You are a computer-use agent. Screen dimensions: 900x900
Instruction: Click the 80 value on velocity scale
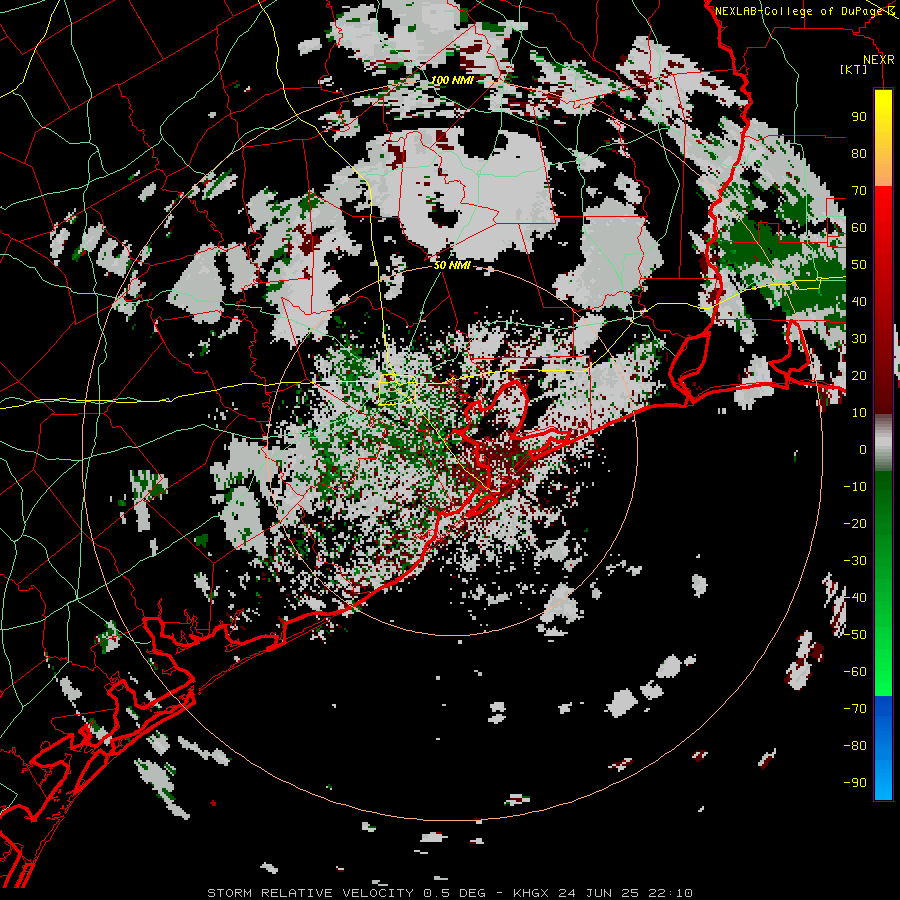(859, 153)
